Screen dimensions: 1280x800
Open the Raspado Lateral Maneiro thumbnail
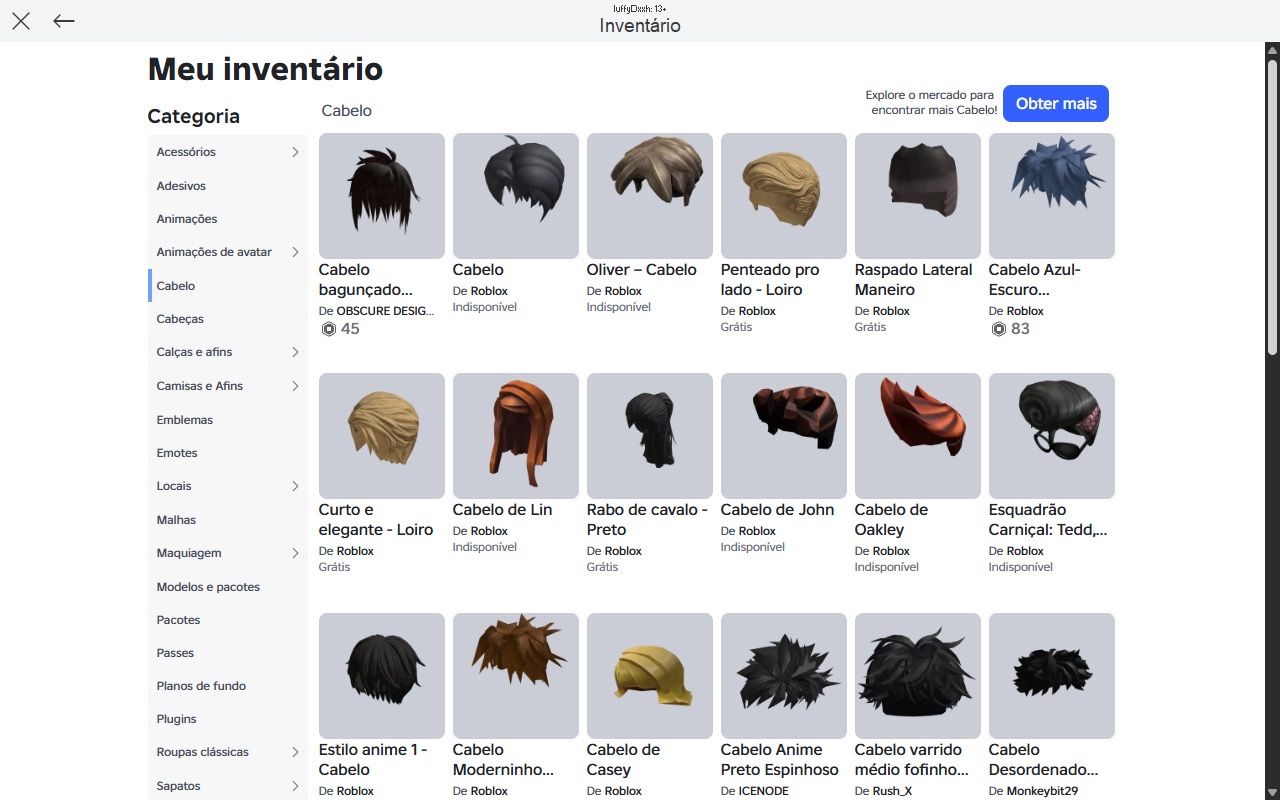(x=918, y=196)
